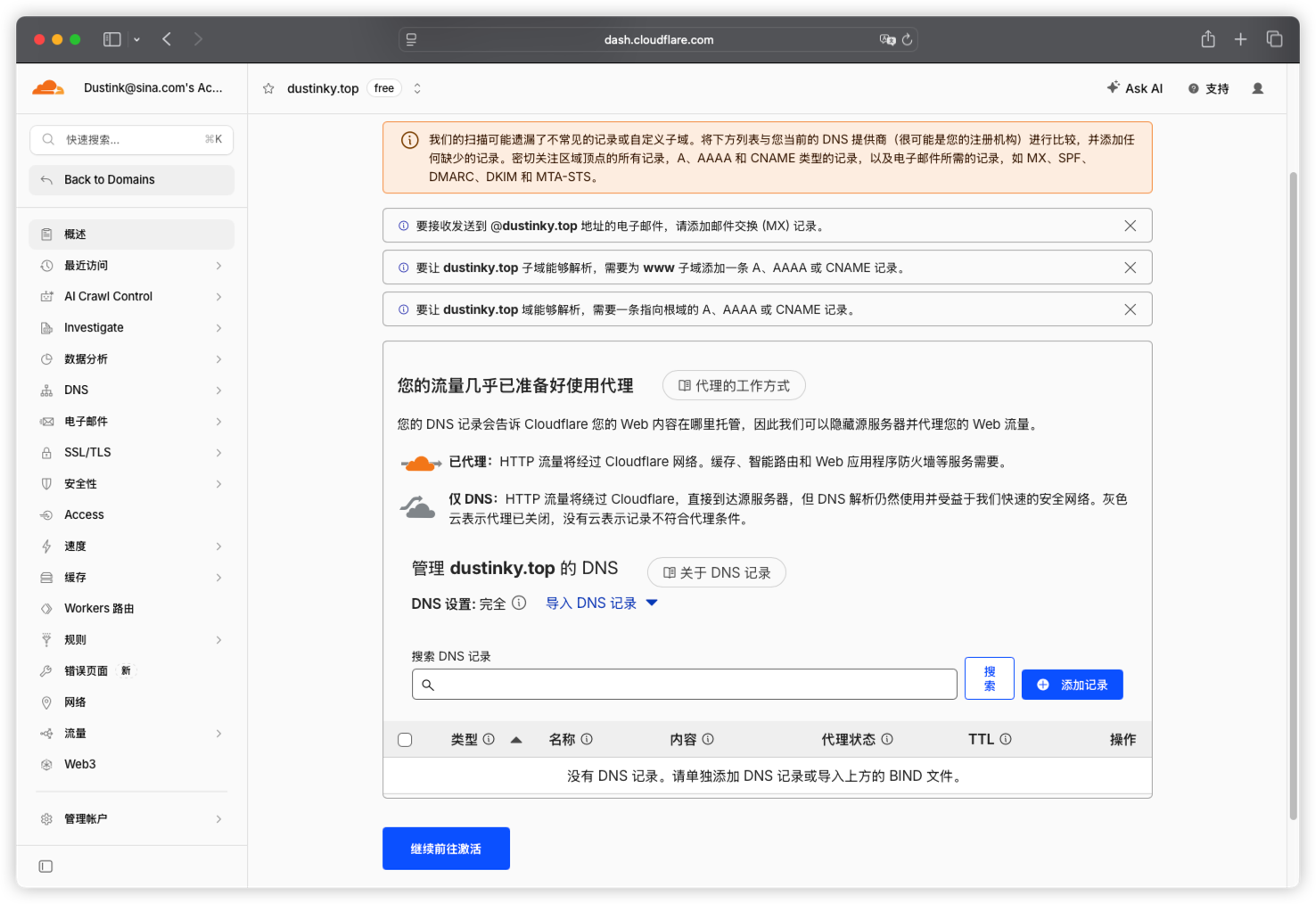This screenshot has width=1316, height=904.
Task: Dismiss the MX record notification
Action: [1130, 226]
